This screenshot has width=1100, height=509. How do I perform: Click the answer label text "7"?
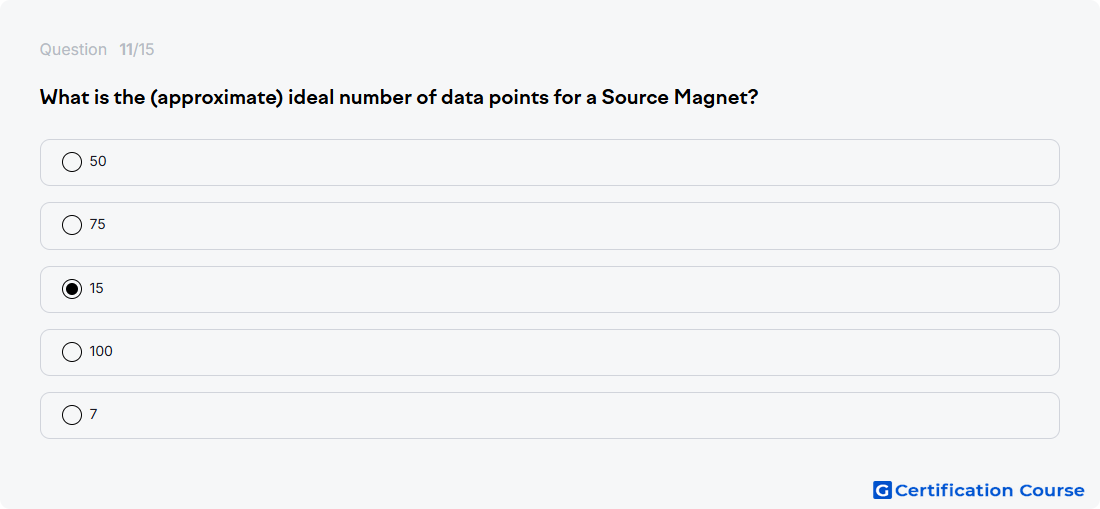93,414
